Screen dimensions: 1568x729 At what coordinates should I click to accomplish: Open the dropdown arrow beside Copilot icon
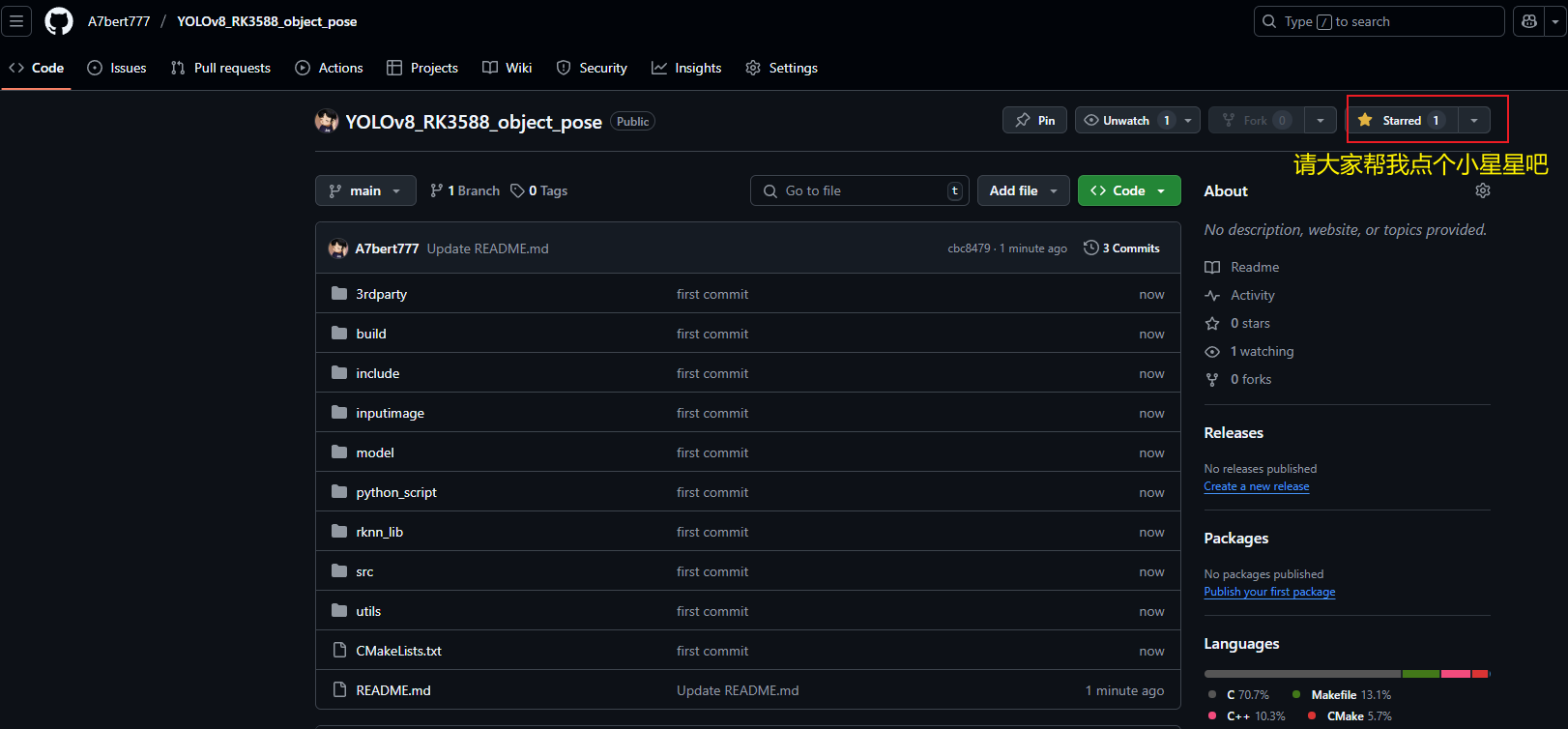click(x=1556, y=21)
